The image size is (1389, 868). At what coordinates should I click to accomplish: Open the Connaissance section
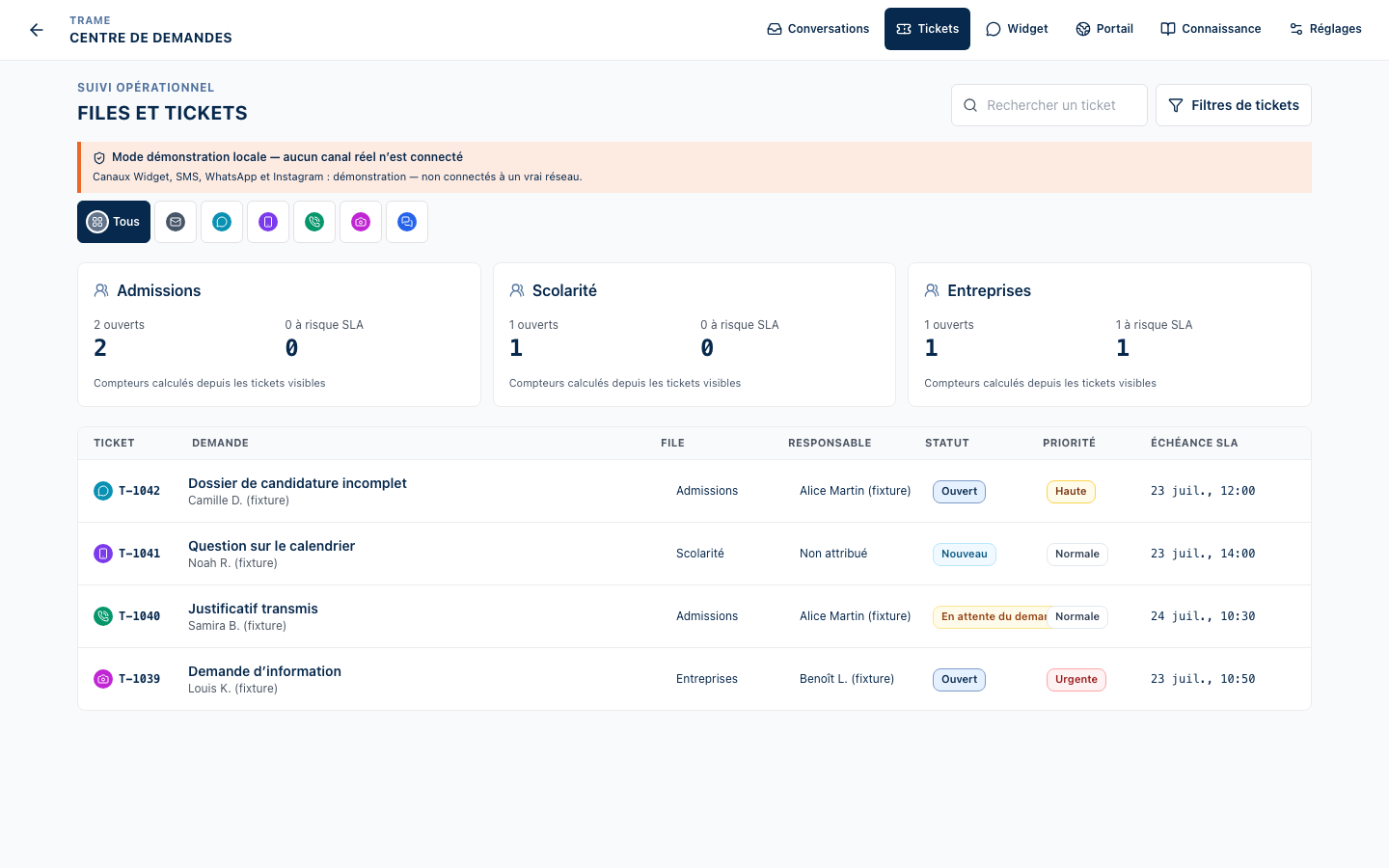1211,29
